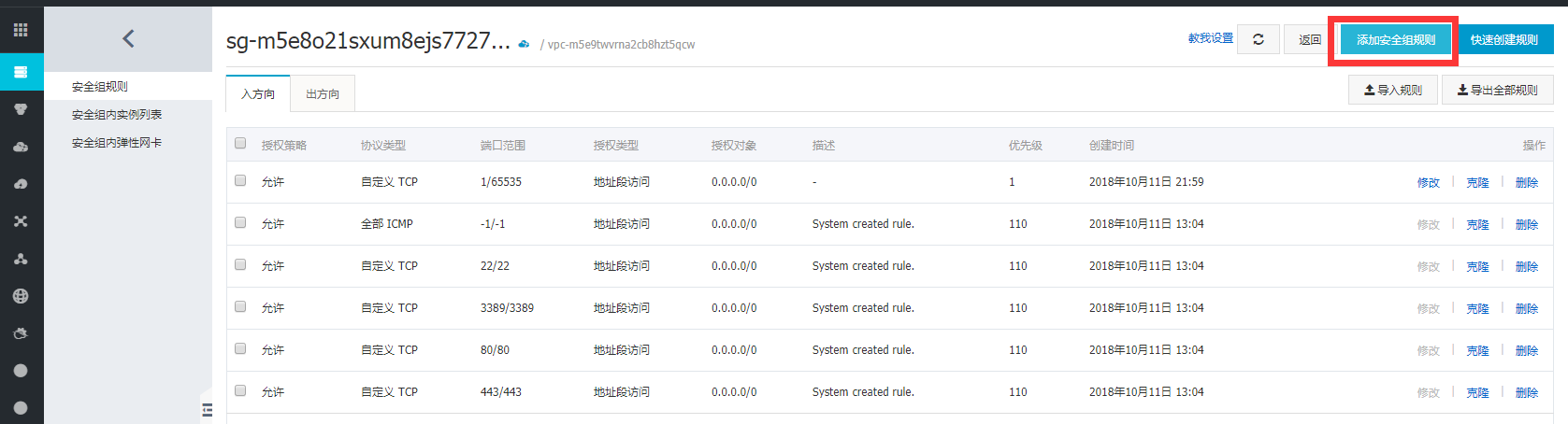Click the 3389/3389 port range cell
The height and width of the screenshot is (424, 1568).
(507, 307)
